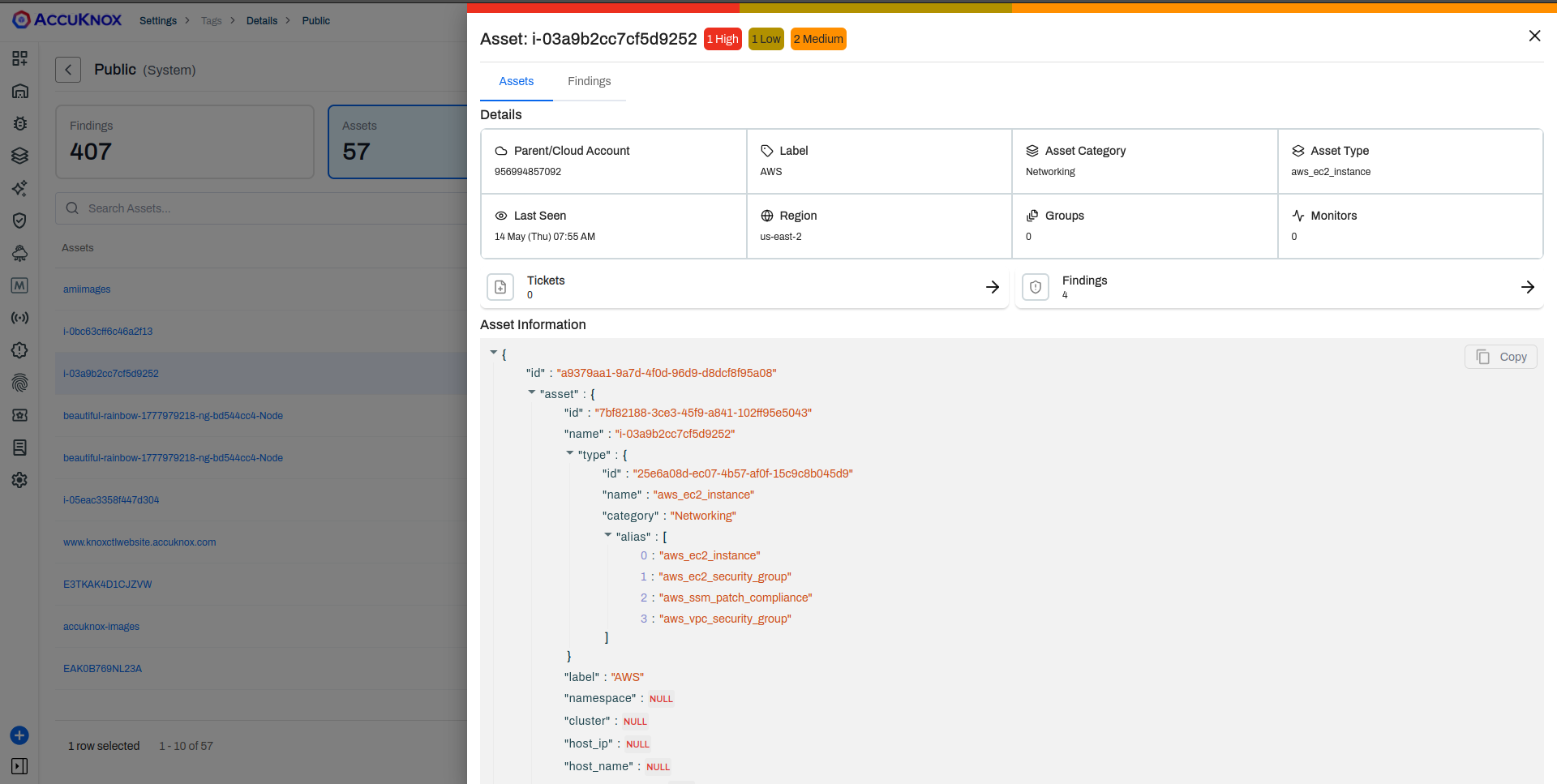
Task: Click the 2 Medium severity badge
Action: (818, 39)
